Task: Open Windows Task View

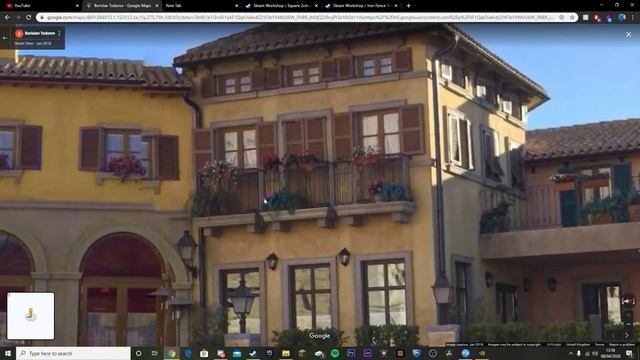Action: point(155,353)
